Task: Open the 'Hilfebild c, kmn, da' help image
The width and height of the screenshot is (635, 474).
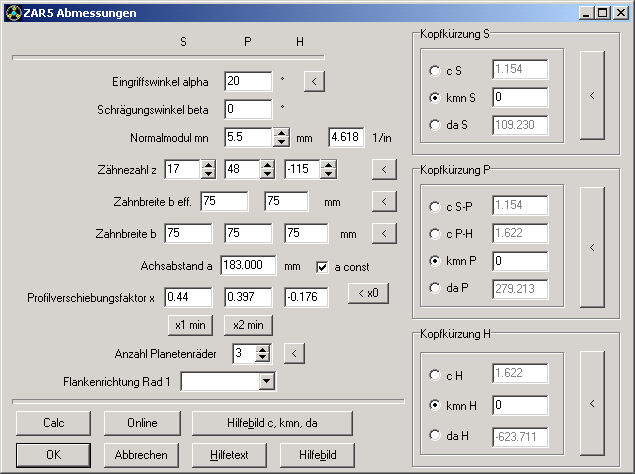Action: coord(272,423)
